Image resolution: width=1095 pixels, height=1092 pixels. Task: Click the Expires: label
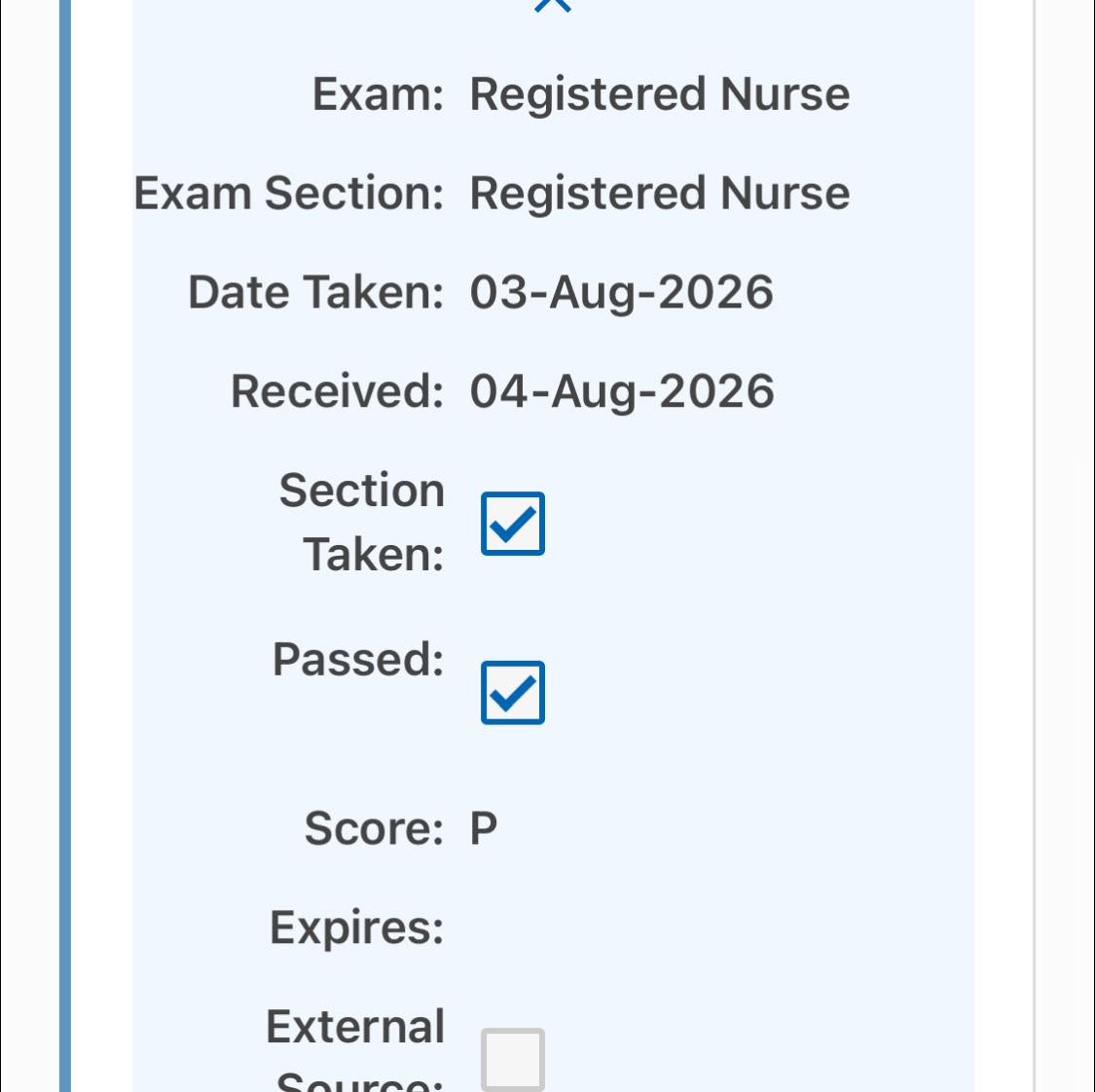[x=357, y=928]
